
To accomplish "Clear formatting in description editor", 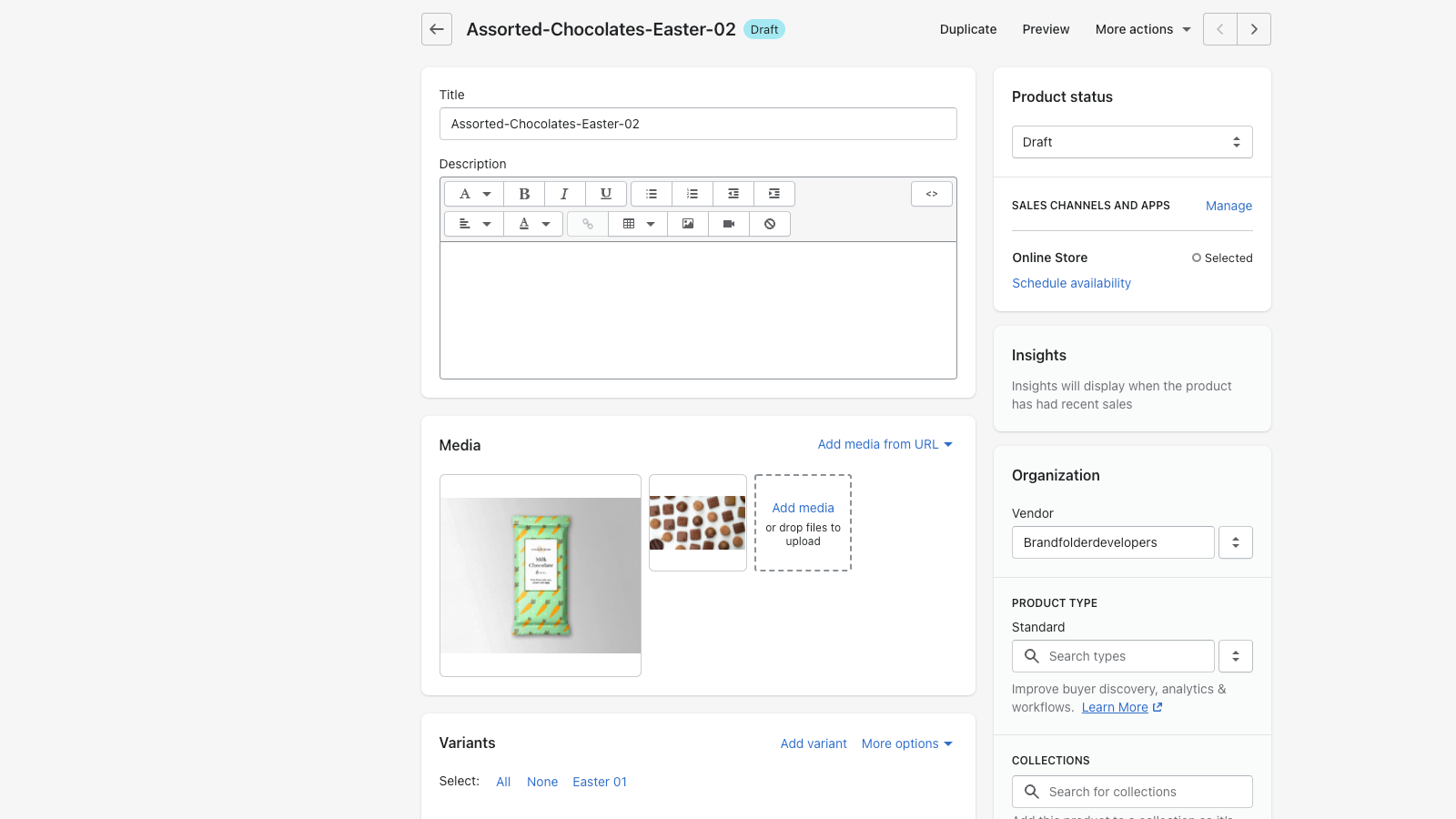I will pos(770,224).
